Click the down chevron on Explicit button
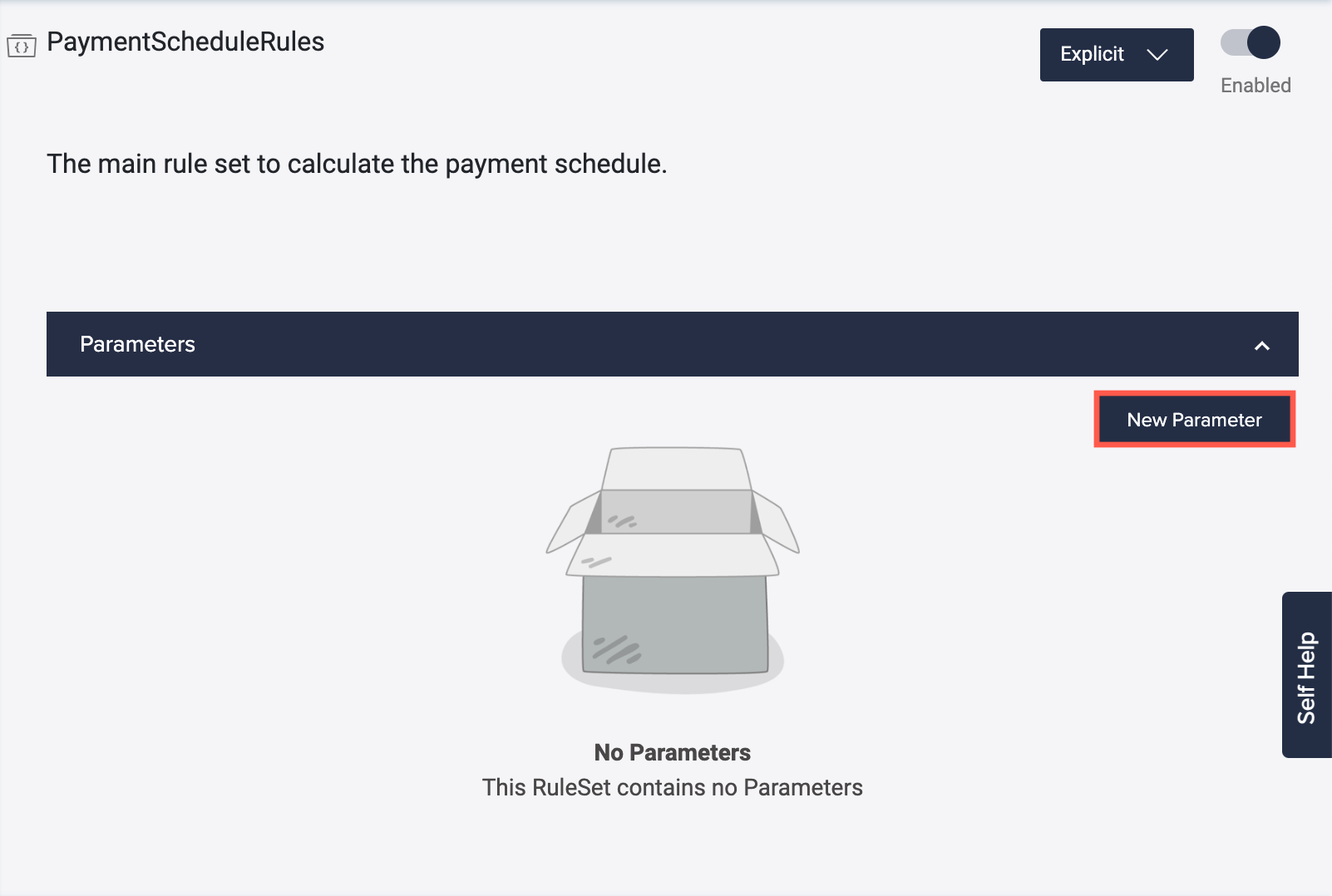Viewport: 1332px width, 896px height. (1157, 55)
